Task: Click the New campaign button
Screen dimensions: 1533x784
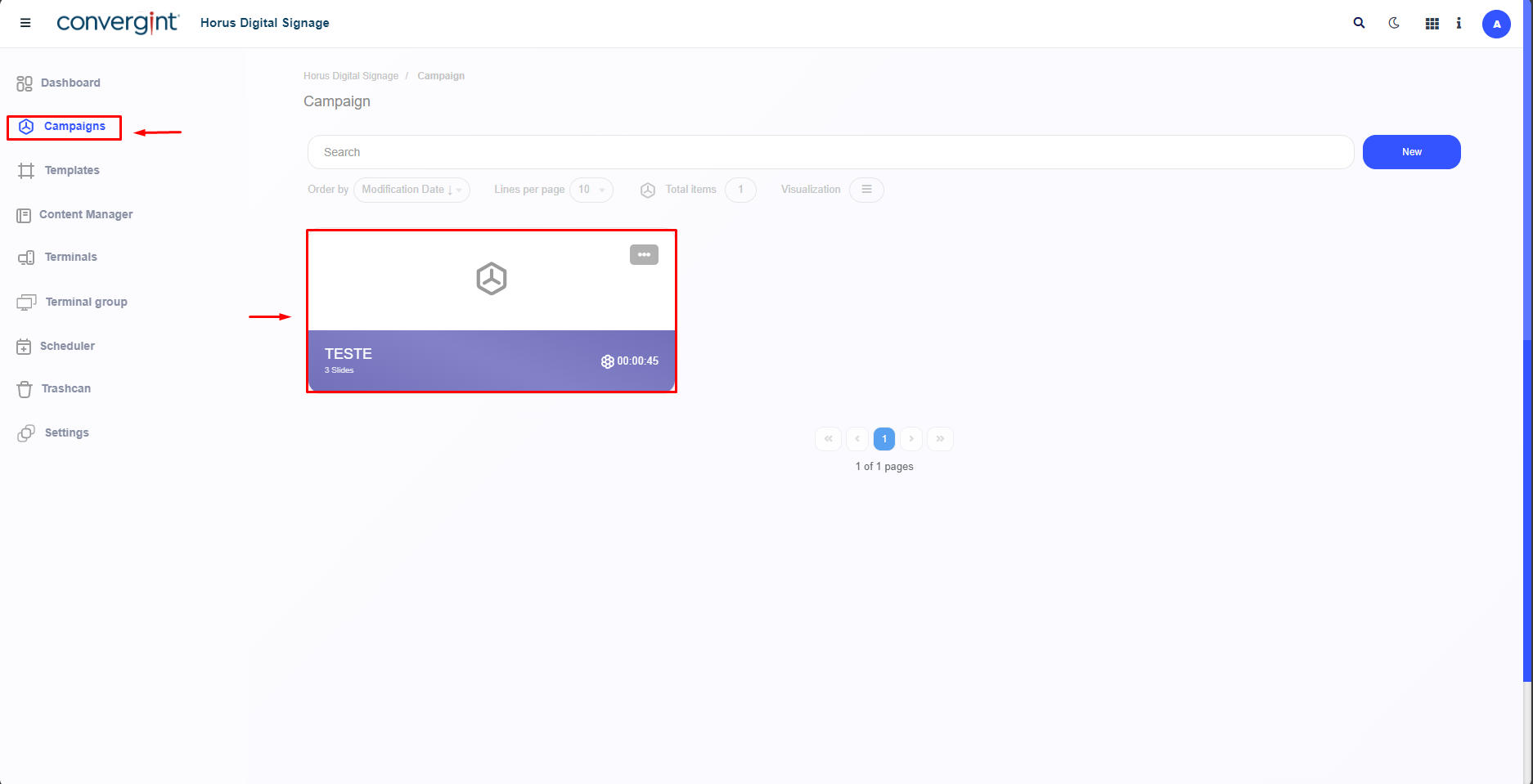Action: [1411, 152]
